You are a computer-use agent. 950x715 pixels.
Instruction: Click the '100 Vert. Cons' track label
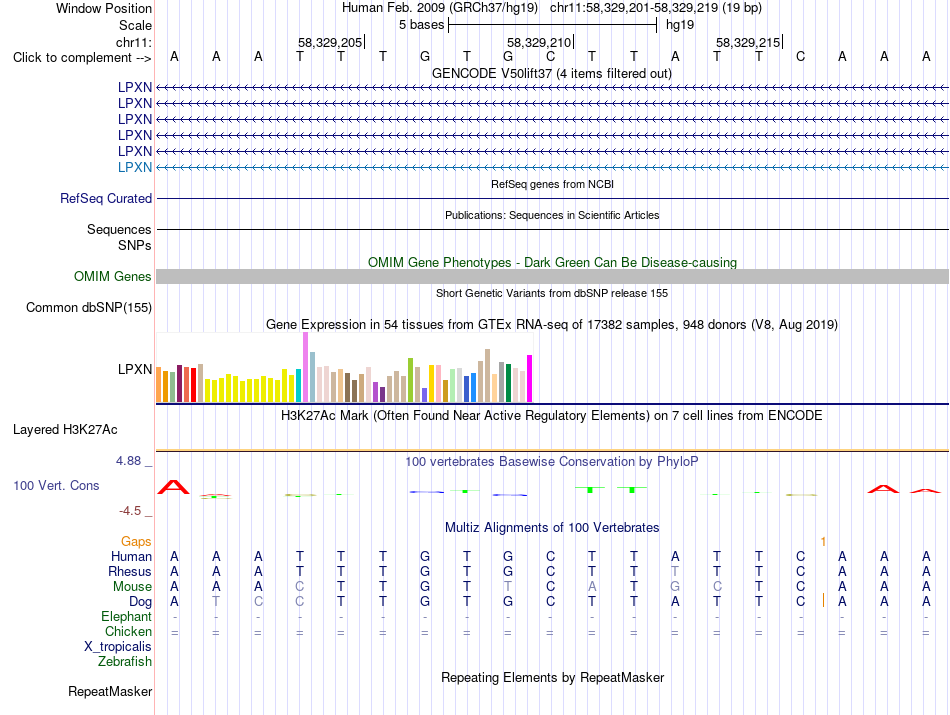56,485
